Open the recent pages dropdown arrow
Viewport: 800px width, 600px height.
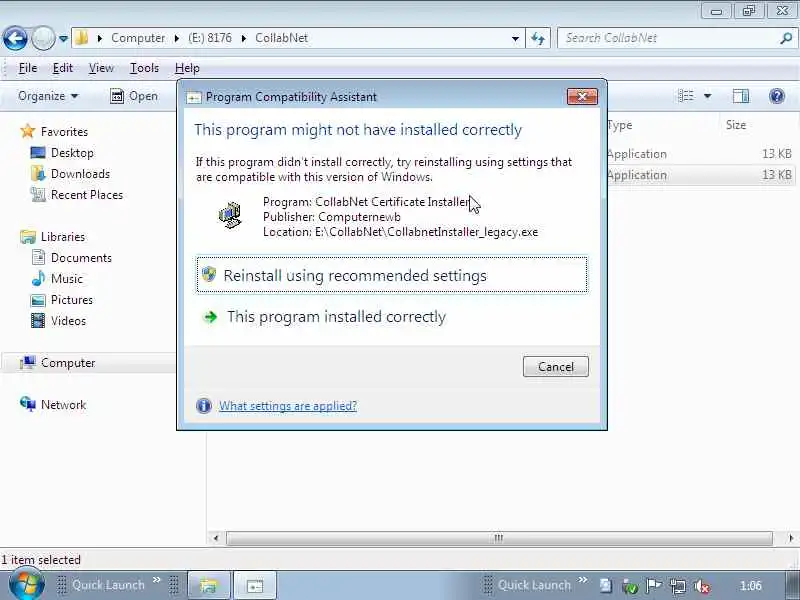(63, 39)
